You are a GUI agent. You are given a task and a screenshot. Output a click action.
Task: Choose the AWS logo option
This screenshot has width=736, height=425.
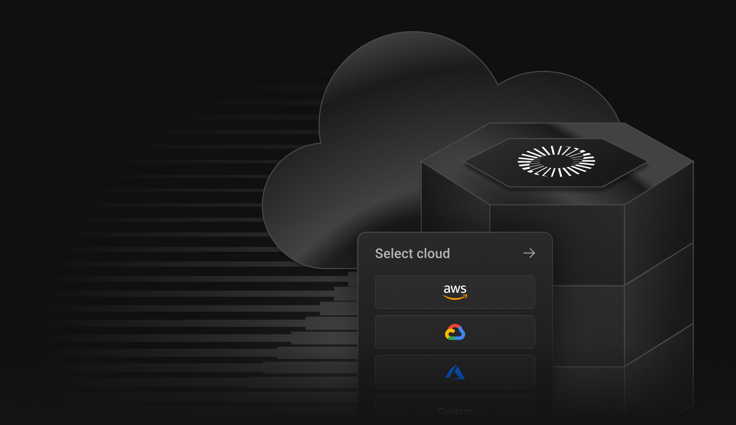pyautogui.click(x=455, y=292)
